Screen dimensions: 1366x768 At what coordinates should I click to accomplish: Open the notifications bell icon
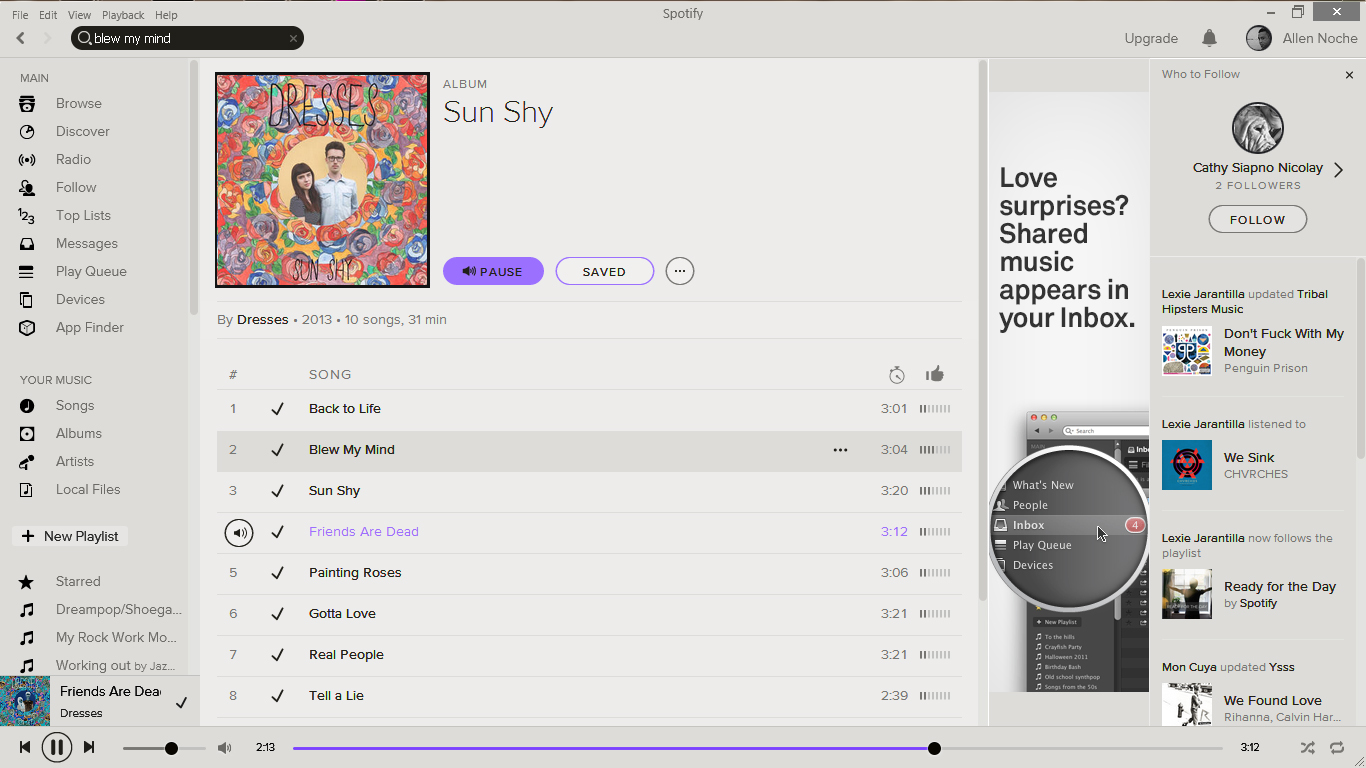click(x=1209, y=38)
